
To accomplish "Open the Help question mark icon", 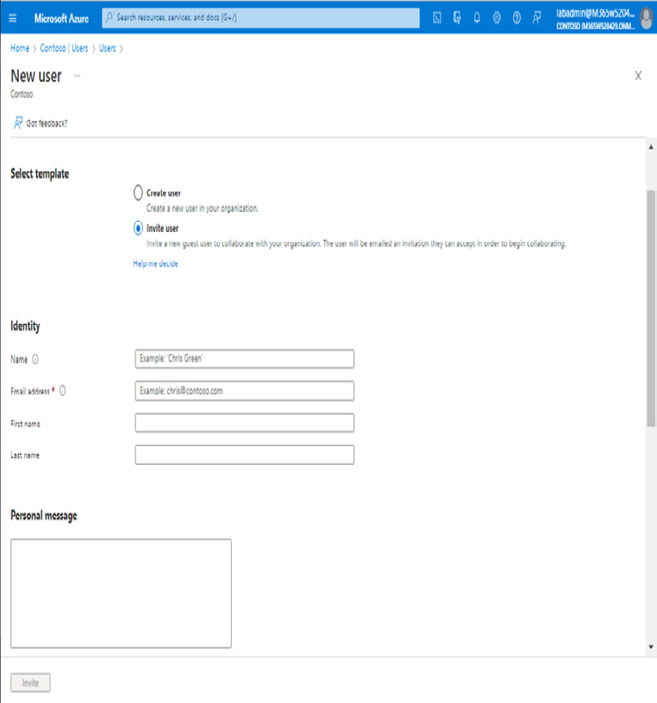I will pyautogui.click(x=517, y=18).
